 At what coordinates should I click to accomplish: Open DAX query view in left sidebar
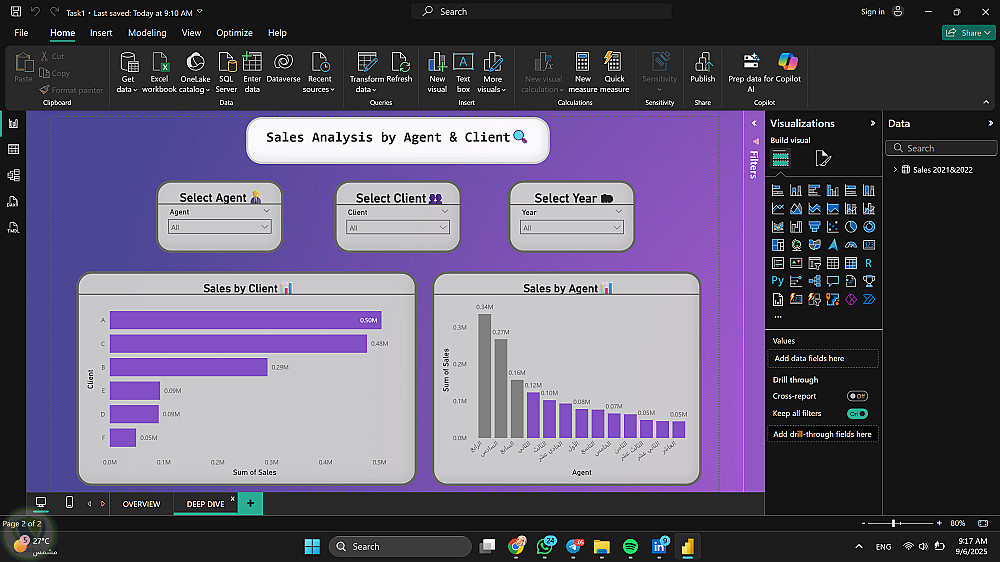[x=13, y=202]
